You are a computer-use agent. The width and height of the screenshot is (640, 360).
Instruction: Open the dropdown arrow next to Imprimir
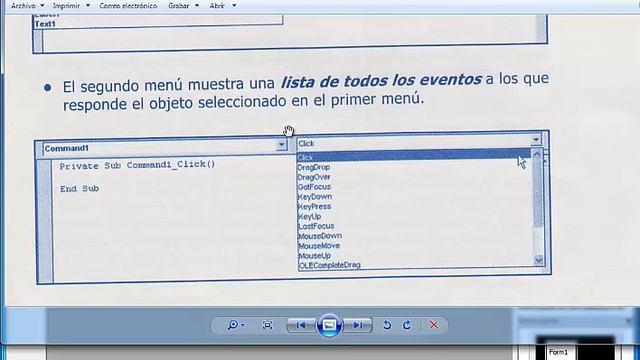88,6
